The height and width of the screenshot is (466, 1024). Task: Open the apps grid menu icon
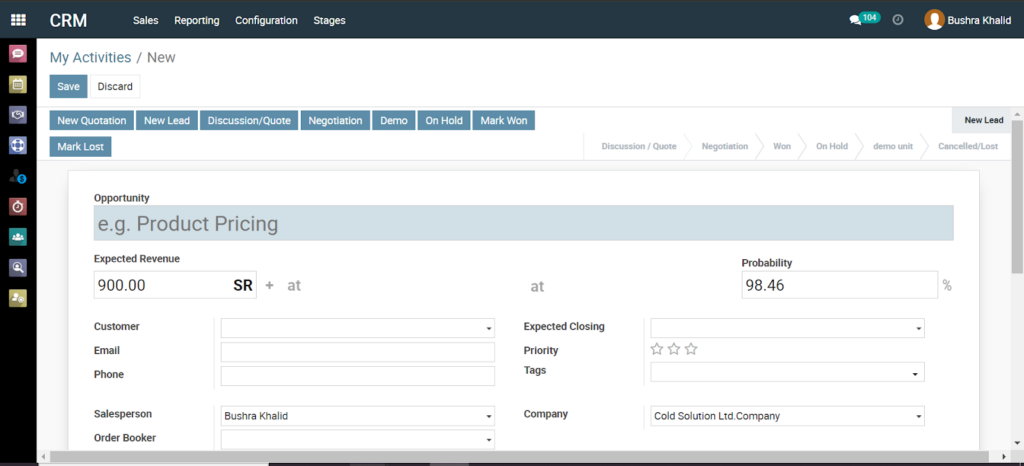(x=18, y=20)
